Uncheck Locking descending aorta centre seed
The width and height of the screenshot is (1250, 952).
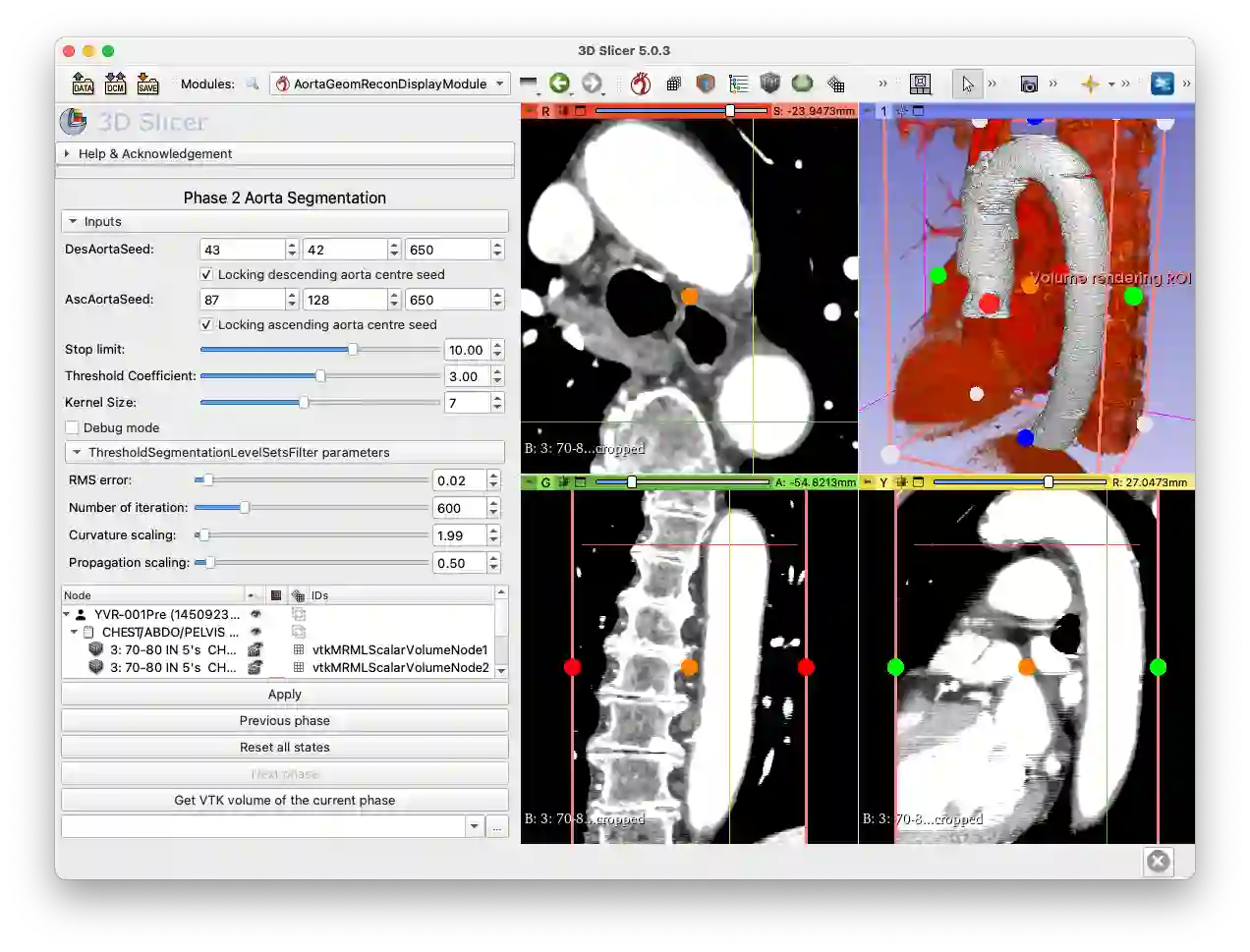(x=206, y=275)
